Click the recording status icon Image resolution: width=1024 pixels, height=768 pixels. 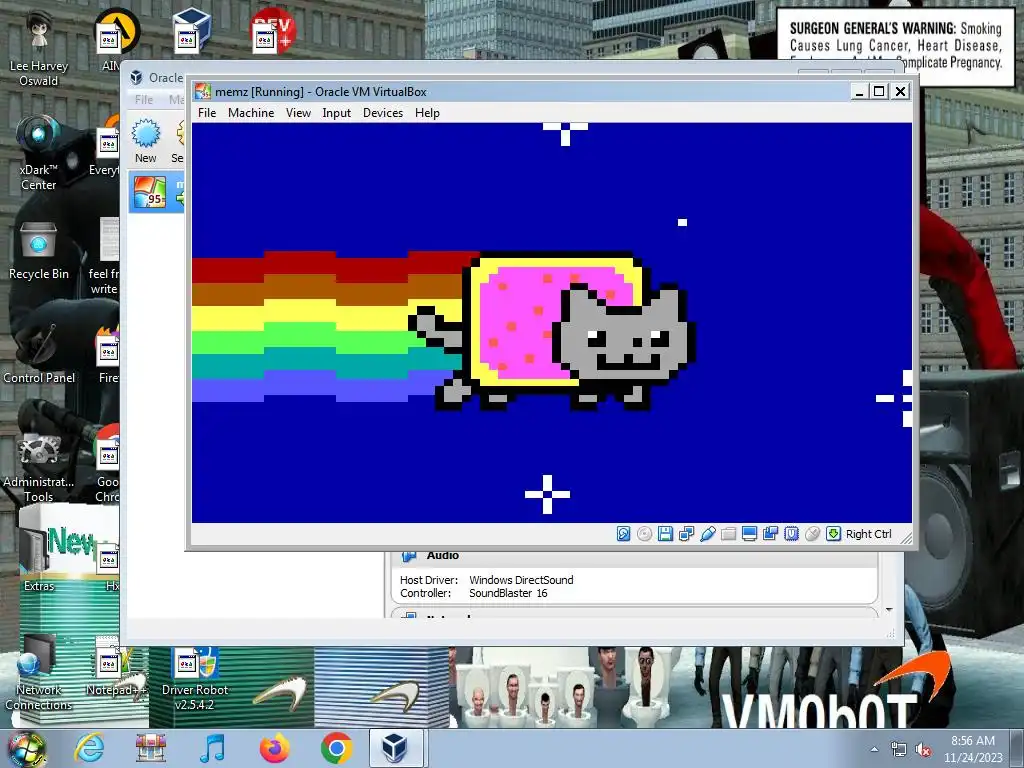[x=770, y=534]
